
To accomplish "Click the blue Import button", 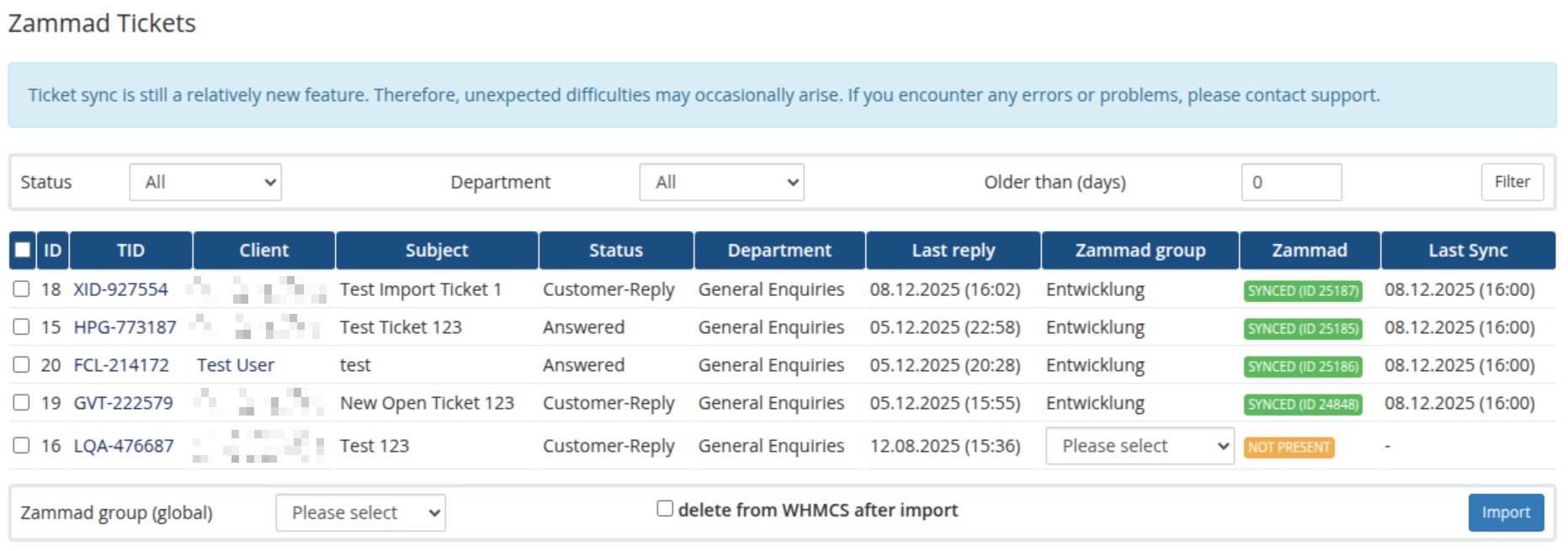I will pos(1506,513).
